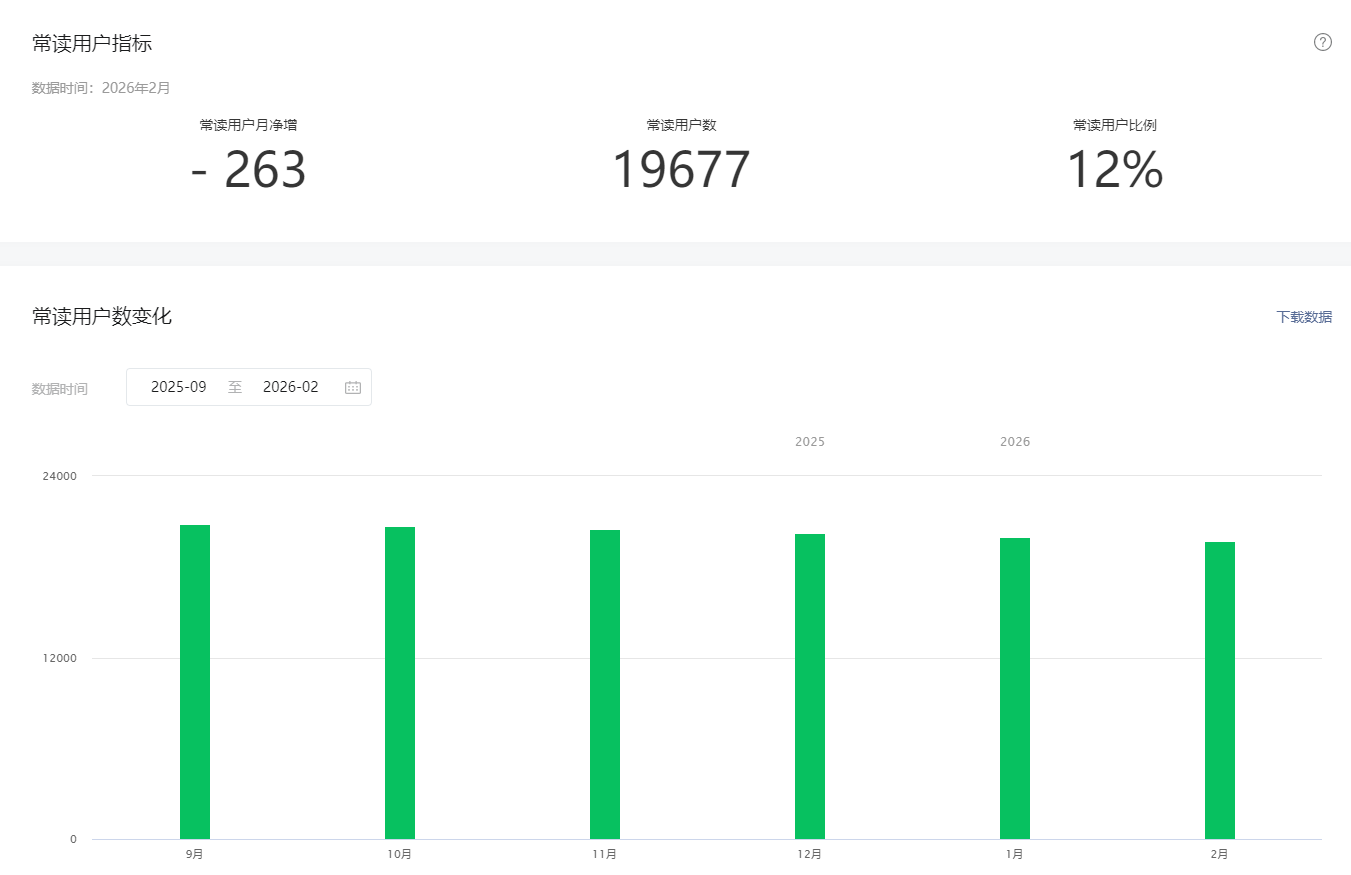This screenshot has width=1351, height=875.
Task: Click the 10月 x-axis label
Action: coord(400,855)
